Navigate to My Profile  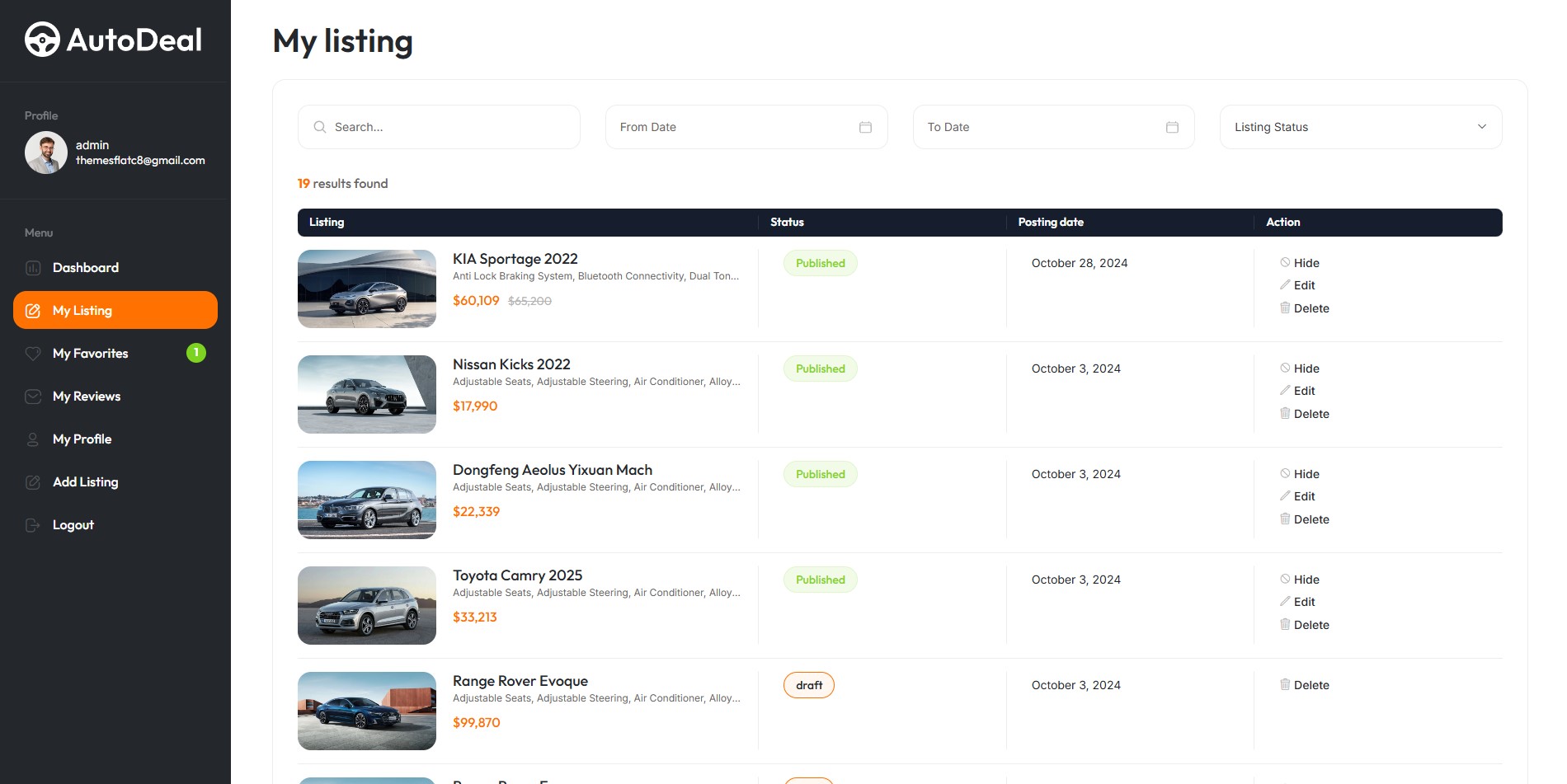[x=115, y=439]
